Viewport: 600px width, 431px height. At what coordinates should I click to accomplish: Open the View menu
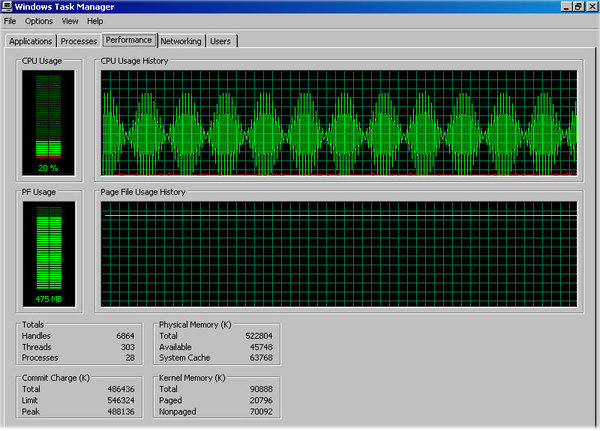click(70, 21)
